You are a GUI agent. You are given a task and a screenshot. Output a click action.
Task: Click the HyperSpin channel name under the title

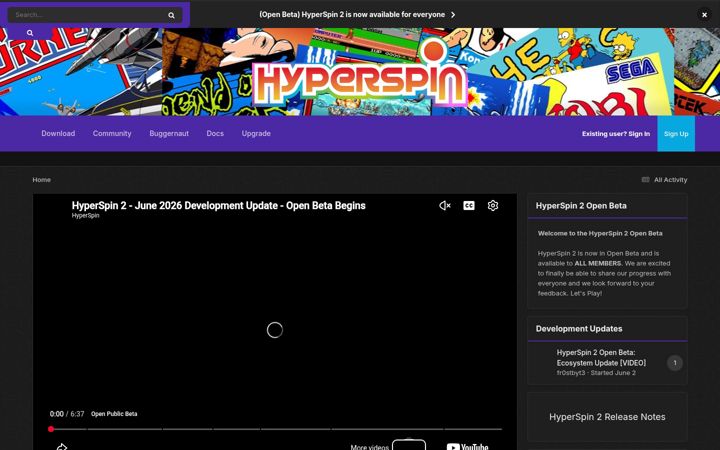[85, 215]
